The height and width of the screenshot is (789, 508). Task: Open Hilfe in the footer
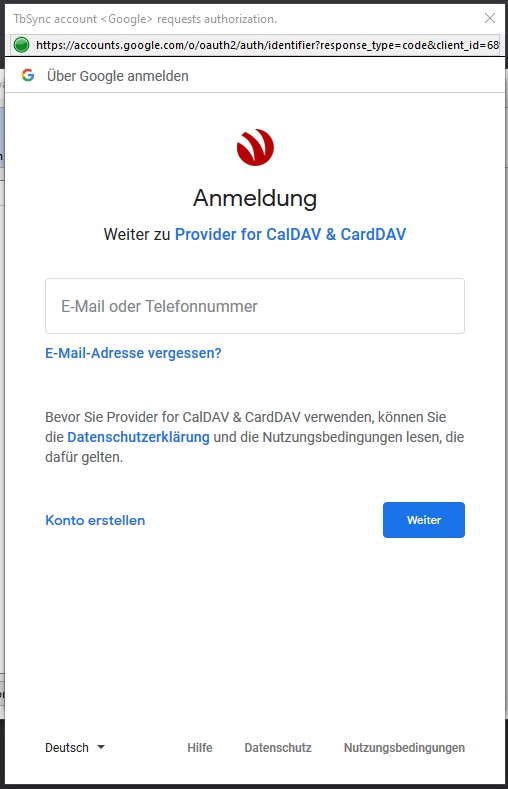(x=200, y=747)
